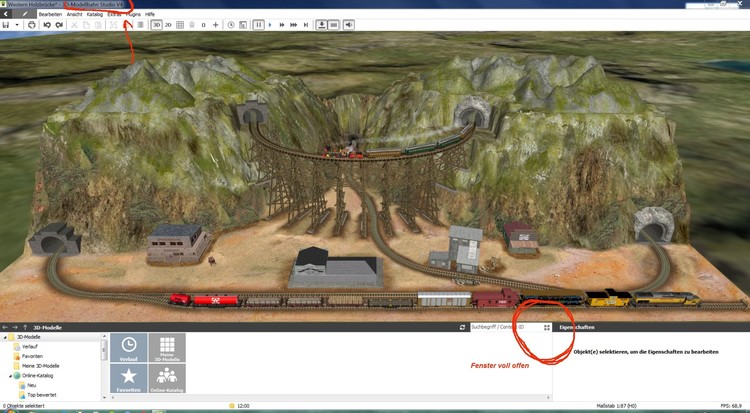Click the refresh icon beside the catalog search
This screenshot has height=413, width=750.
(462, 327)
